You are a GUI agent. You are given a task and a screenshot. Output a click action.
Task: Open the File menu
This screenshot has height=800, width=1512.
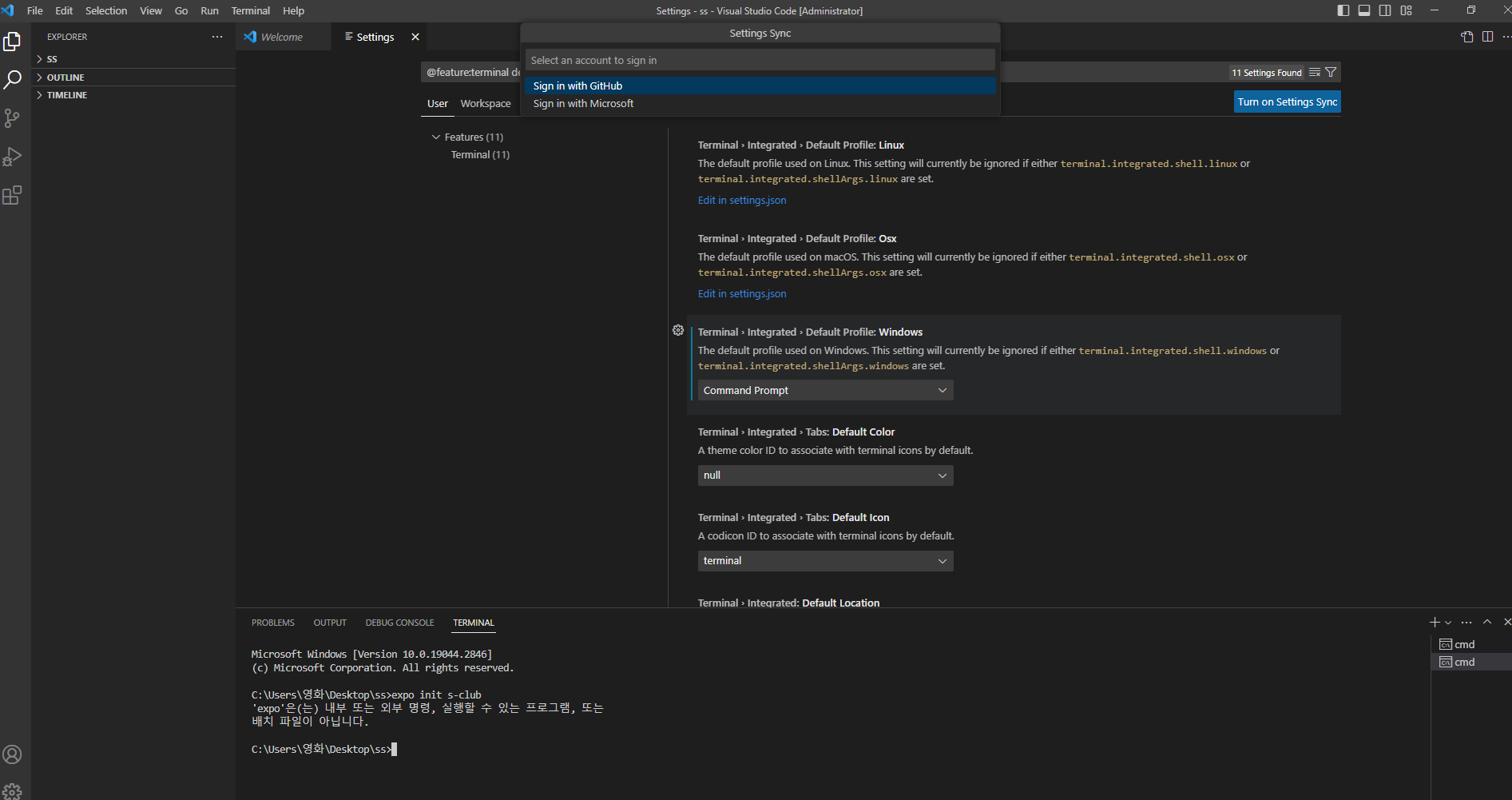[x=35, y=10]
